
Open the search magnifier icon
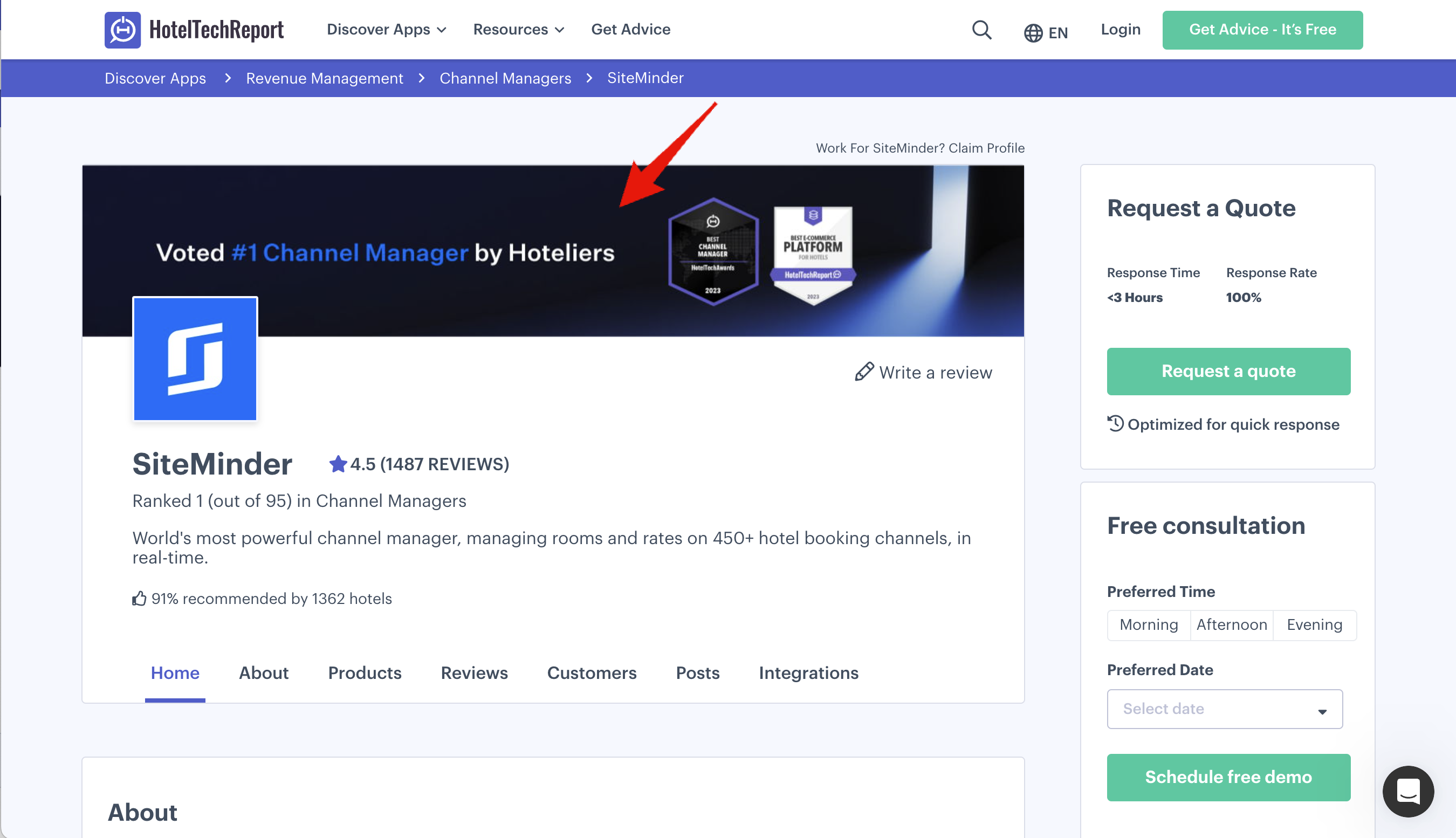pyautogui.click(x=982, y=30)
